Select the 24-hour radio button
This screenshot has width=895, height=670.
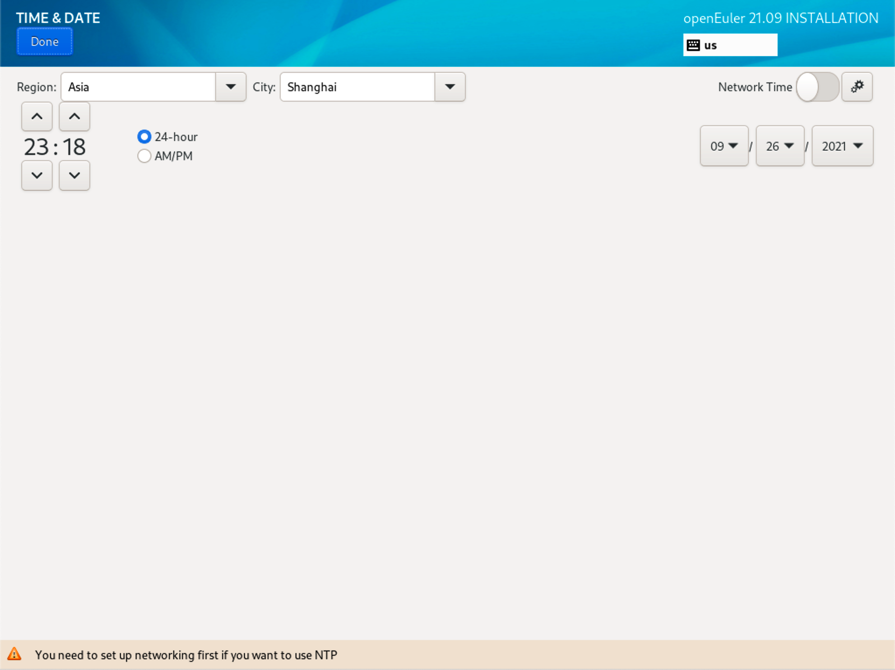pos(144,137)
